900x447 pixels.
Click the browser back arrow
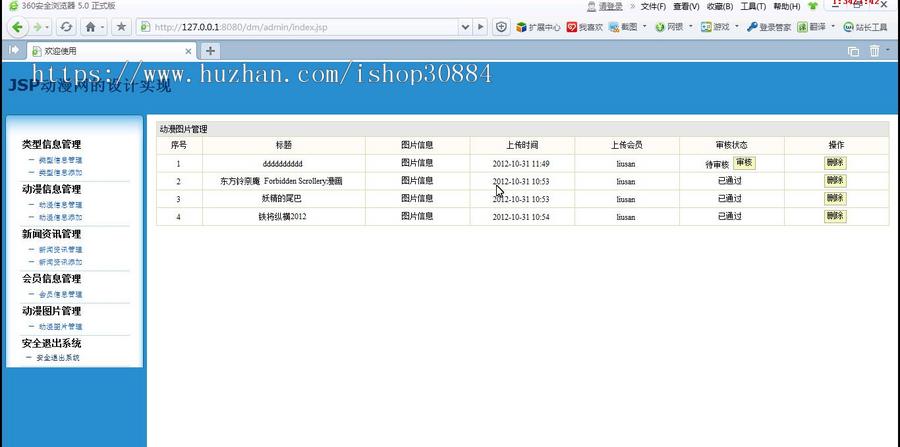17,26
